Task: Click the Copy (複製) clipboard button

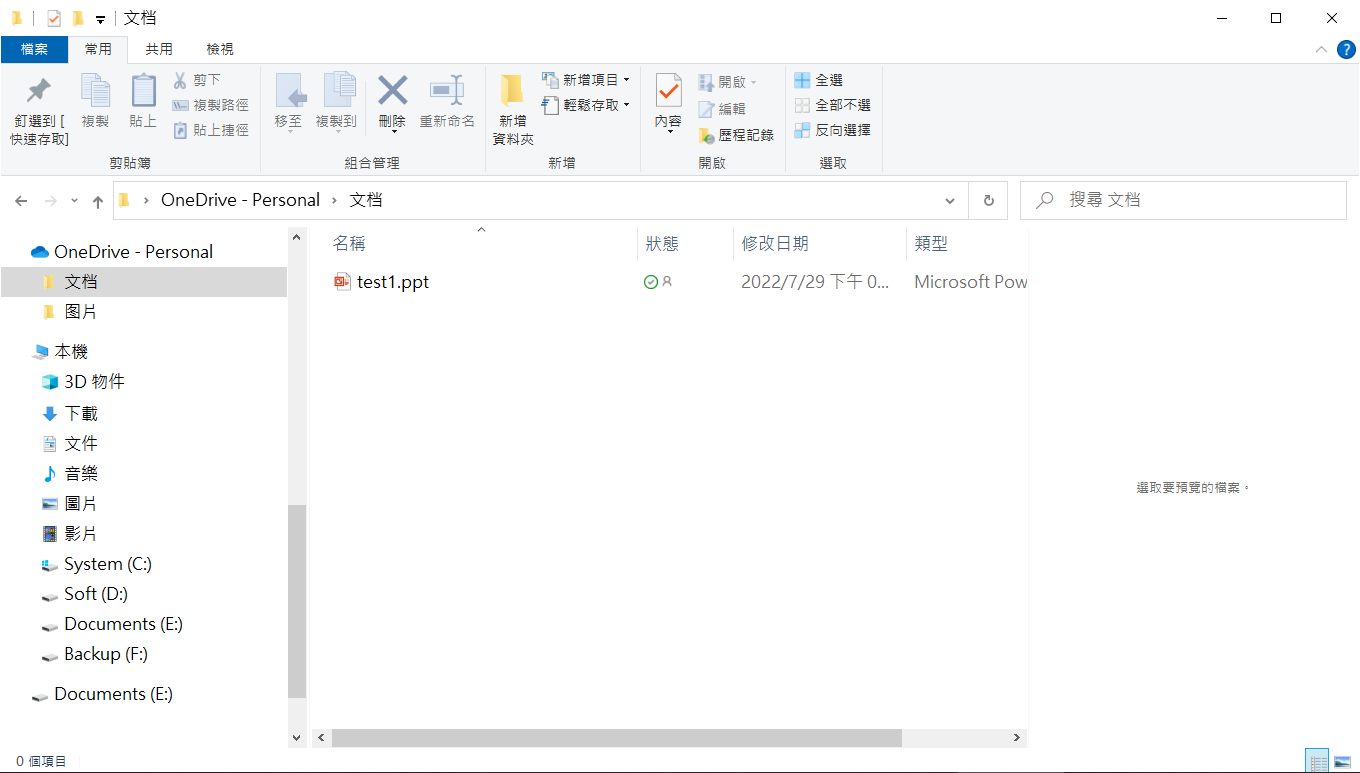Action: click(95, 102)
